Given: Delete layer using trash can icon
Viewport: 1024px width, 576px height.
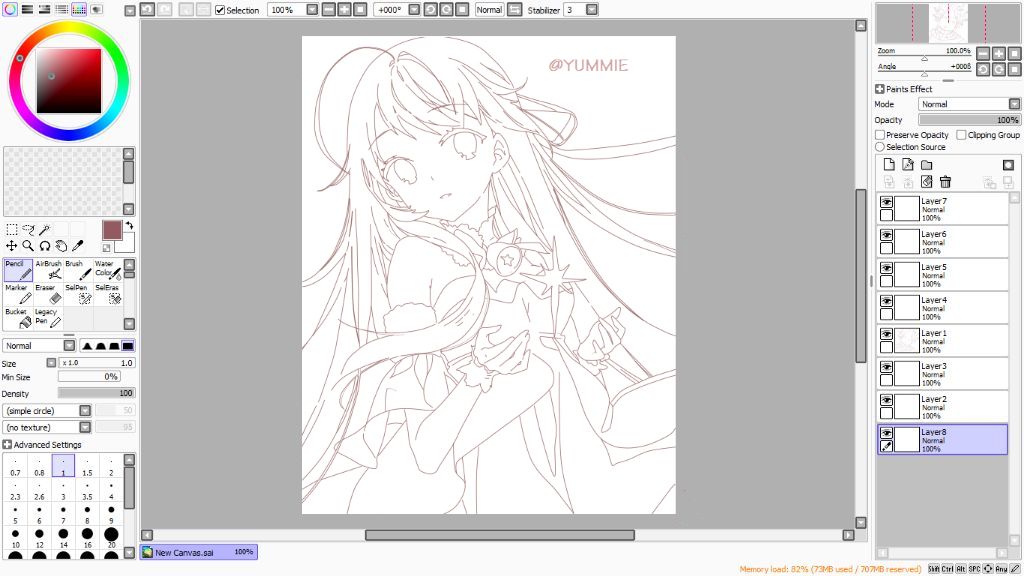Looking at the screenshot, I should (945, 182).
